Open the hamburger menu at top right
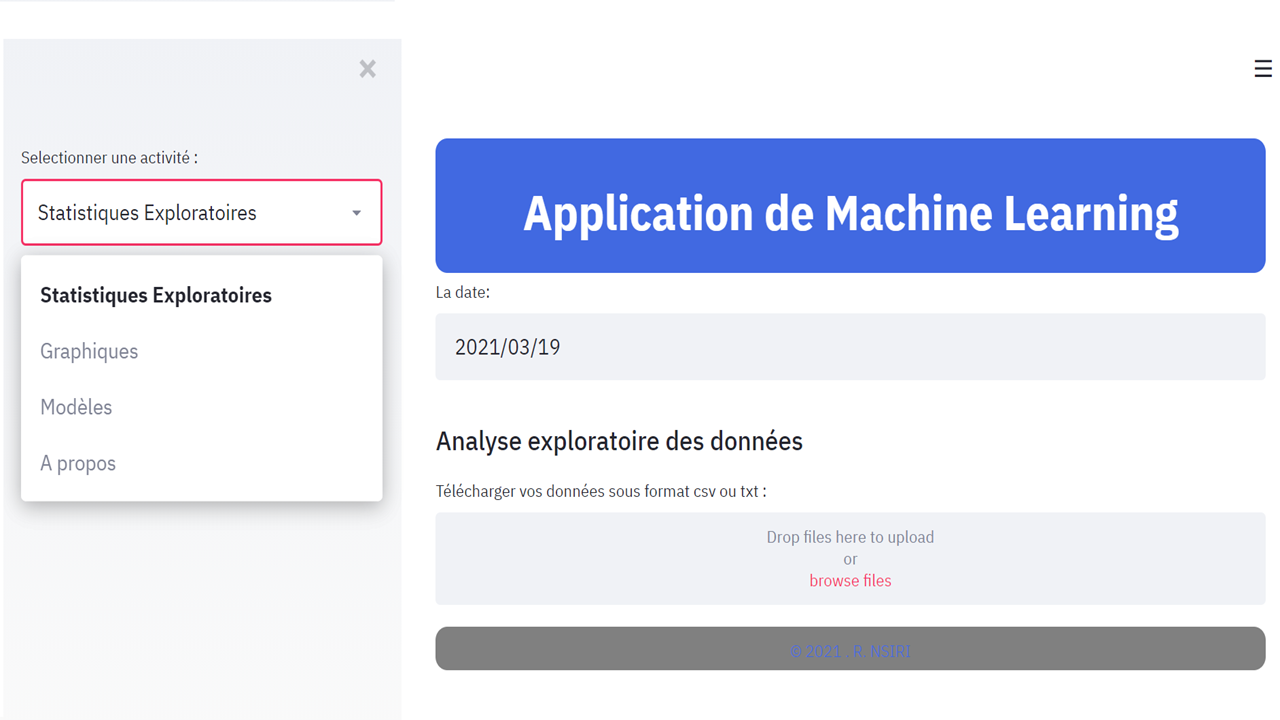This screenshot has width=1280, height=720. 1262,68
